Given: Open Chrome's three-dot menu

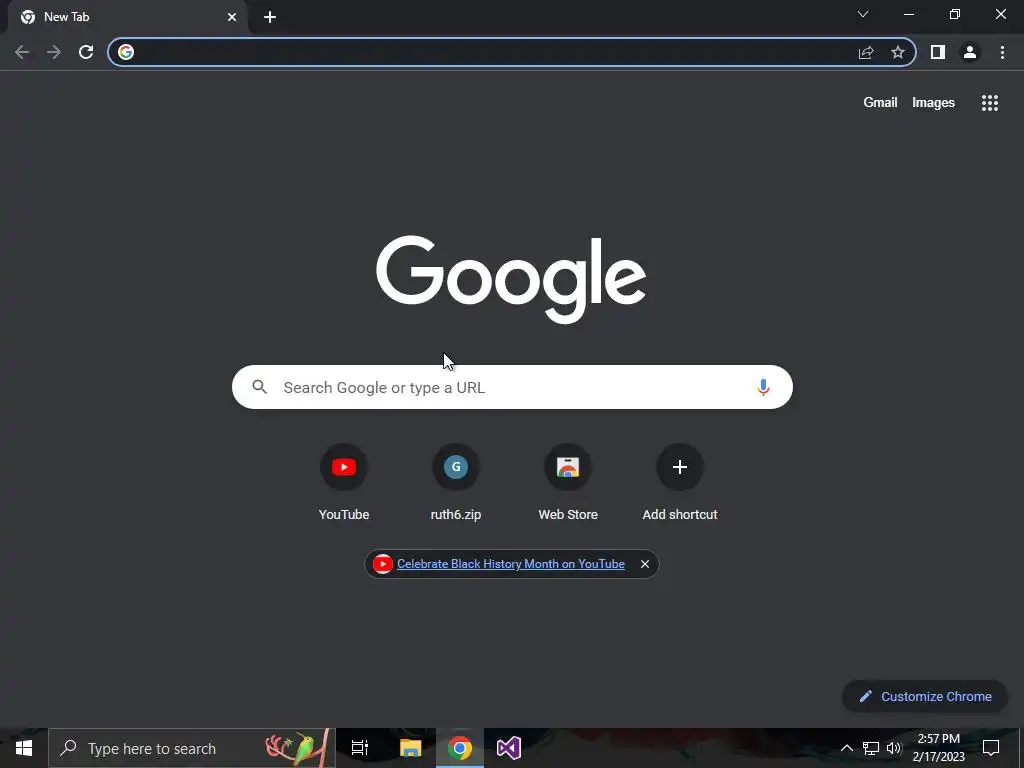Looking at the screenshot, I should point(1002,52).
